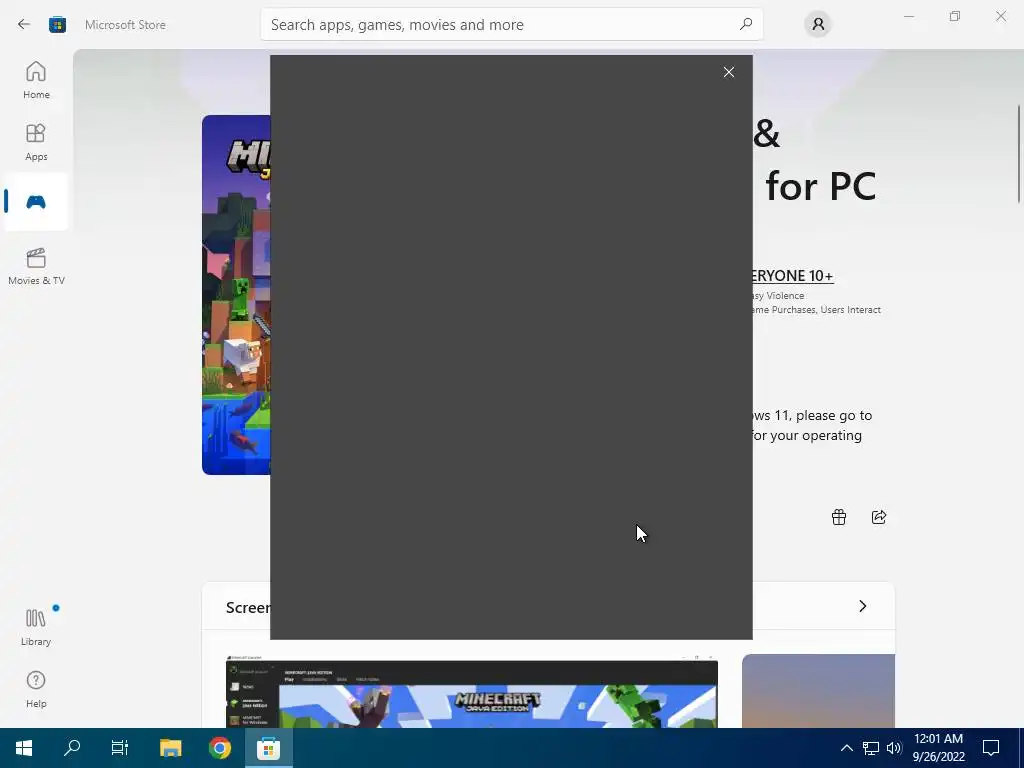Open taskbar search
Image resolution: width=1024 pixels, height=768 pixels.
pos(72,748)
